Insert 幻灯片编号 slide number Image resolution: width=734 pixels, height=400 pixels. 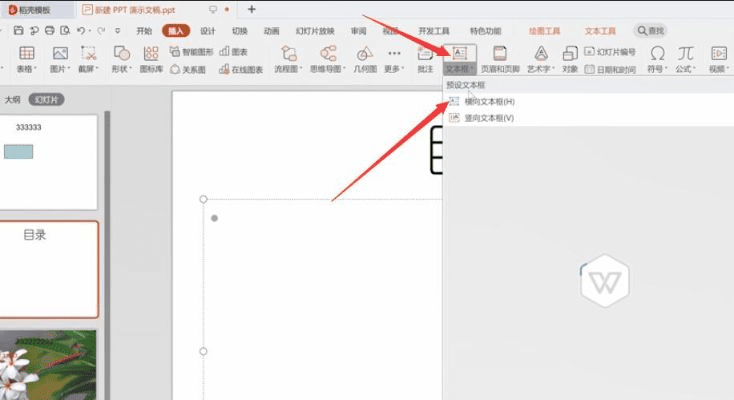pos(610,52)
